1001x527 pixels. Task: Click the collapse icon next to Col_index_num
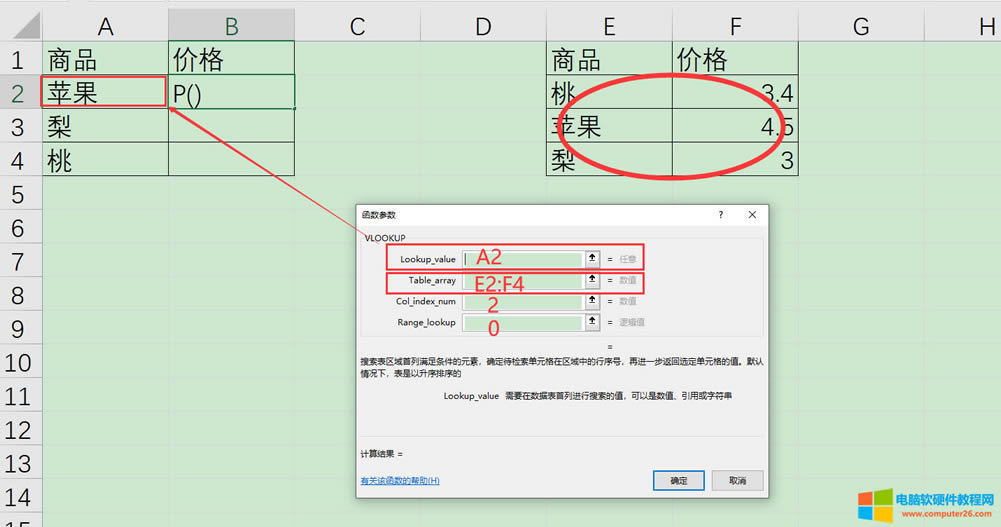click(592, 301)
